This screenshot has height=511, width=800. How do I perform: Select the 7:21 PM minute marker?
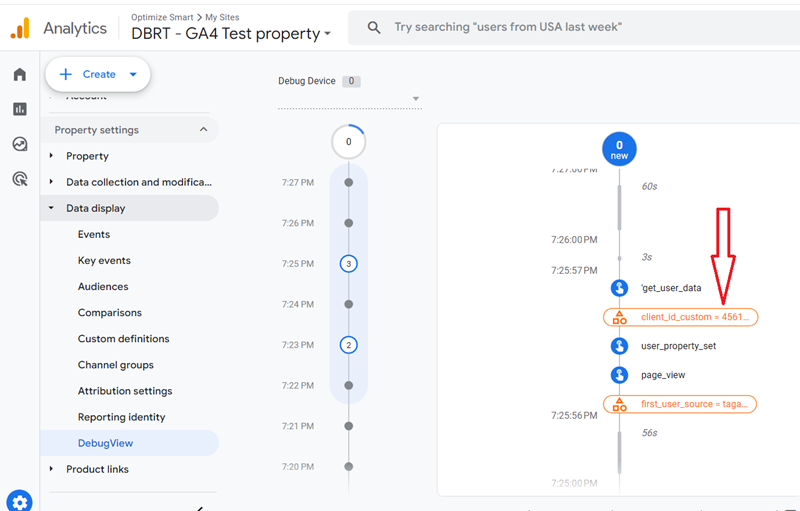(x=348, y=426)
